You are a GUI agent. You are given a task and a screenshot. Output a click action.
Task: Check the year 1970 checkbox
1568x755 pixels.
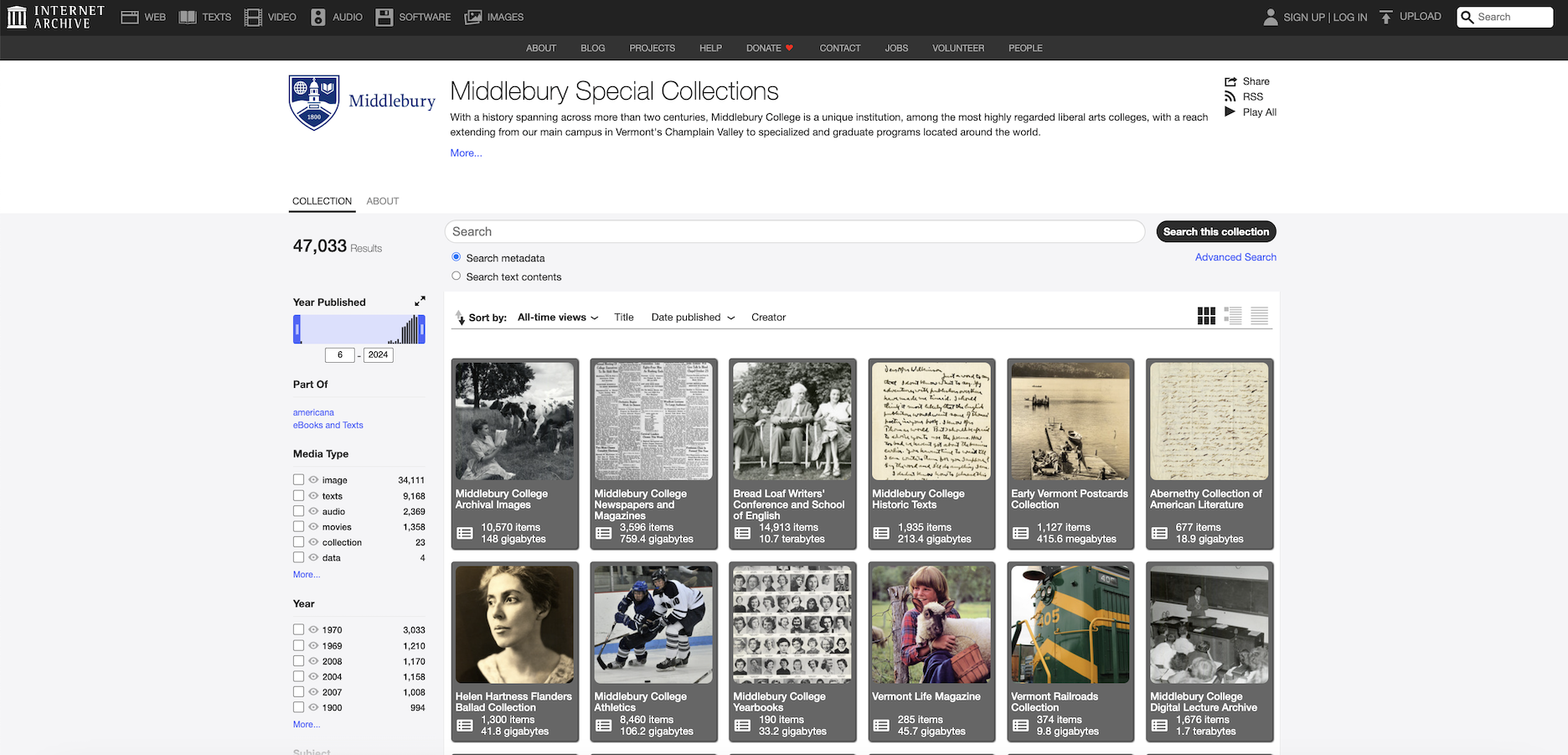point(298,629)
